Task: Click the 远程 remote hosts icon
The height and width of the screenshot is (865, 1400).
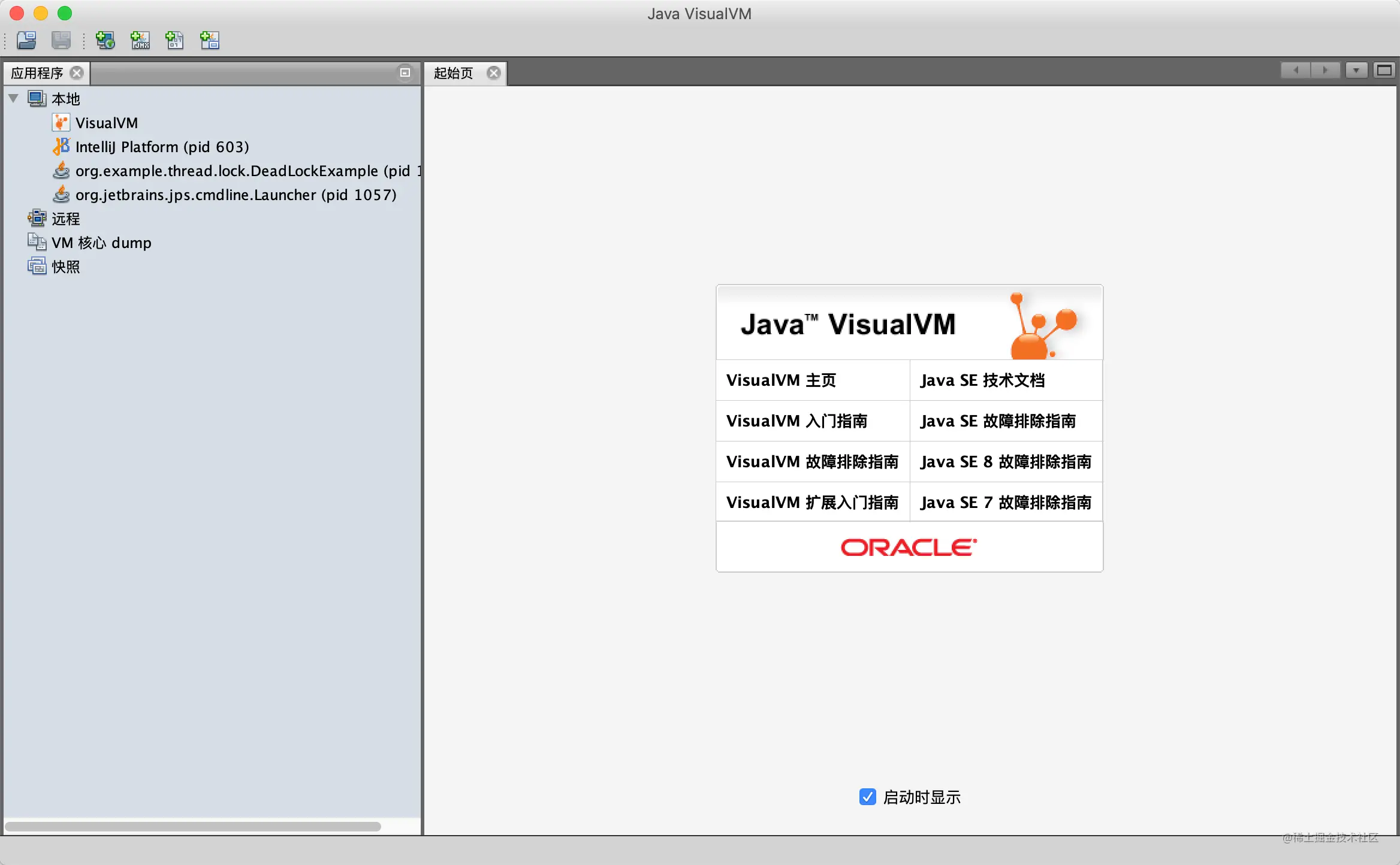Action: [x=37, y=218]
